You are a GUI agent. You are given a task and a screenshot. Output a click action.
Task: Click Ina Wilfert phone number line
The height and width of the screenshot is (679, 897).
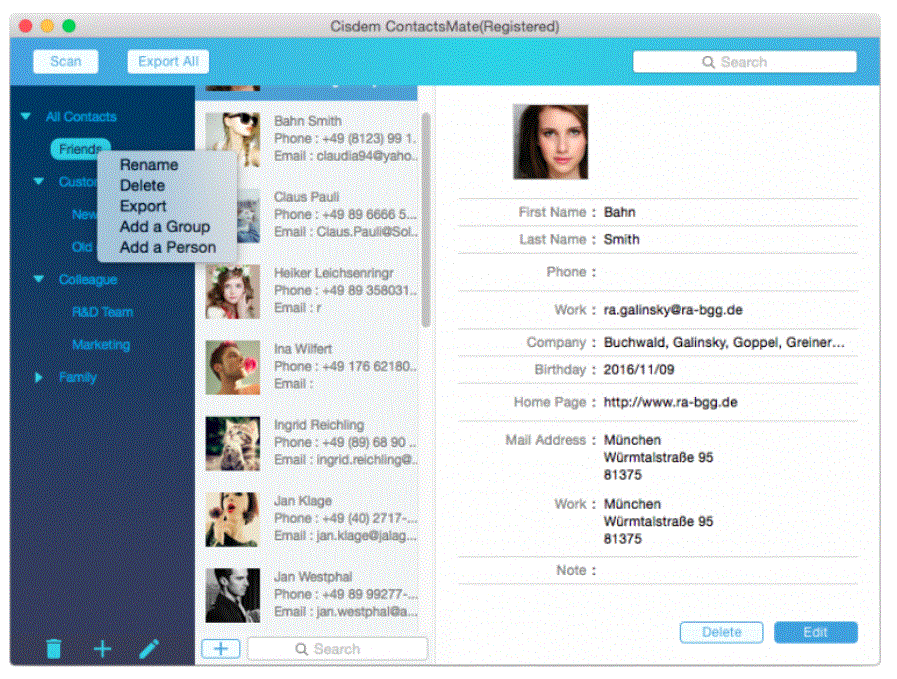pos(346,366)
